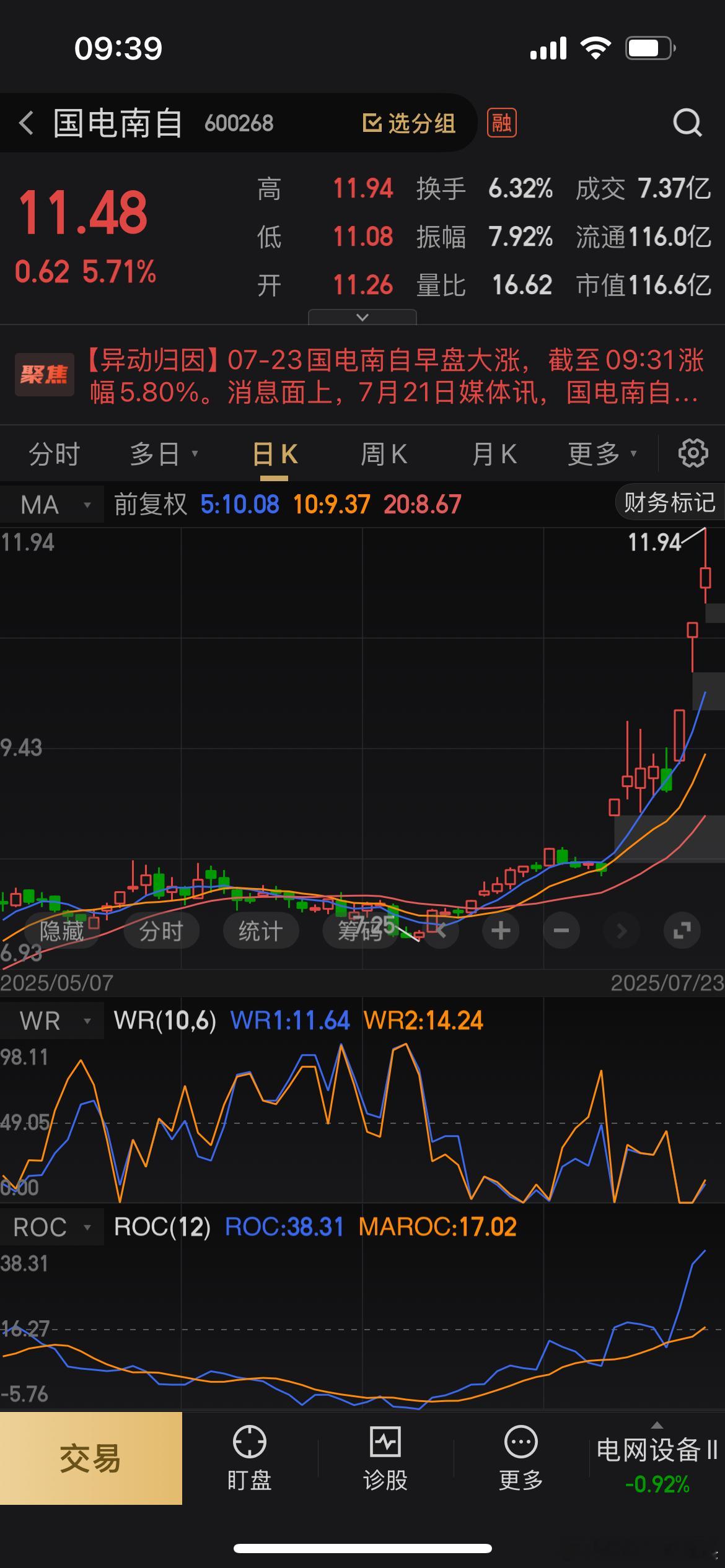
Task: Tap 分时 chart overlay button
Action: pyautogui.click(x=161, y=930)
